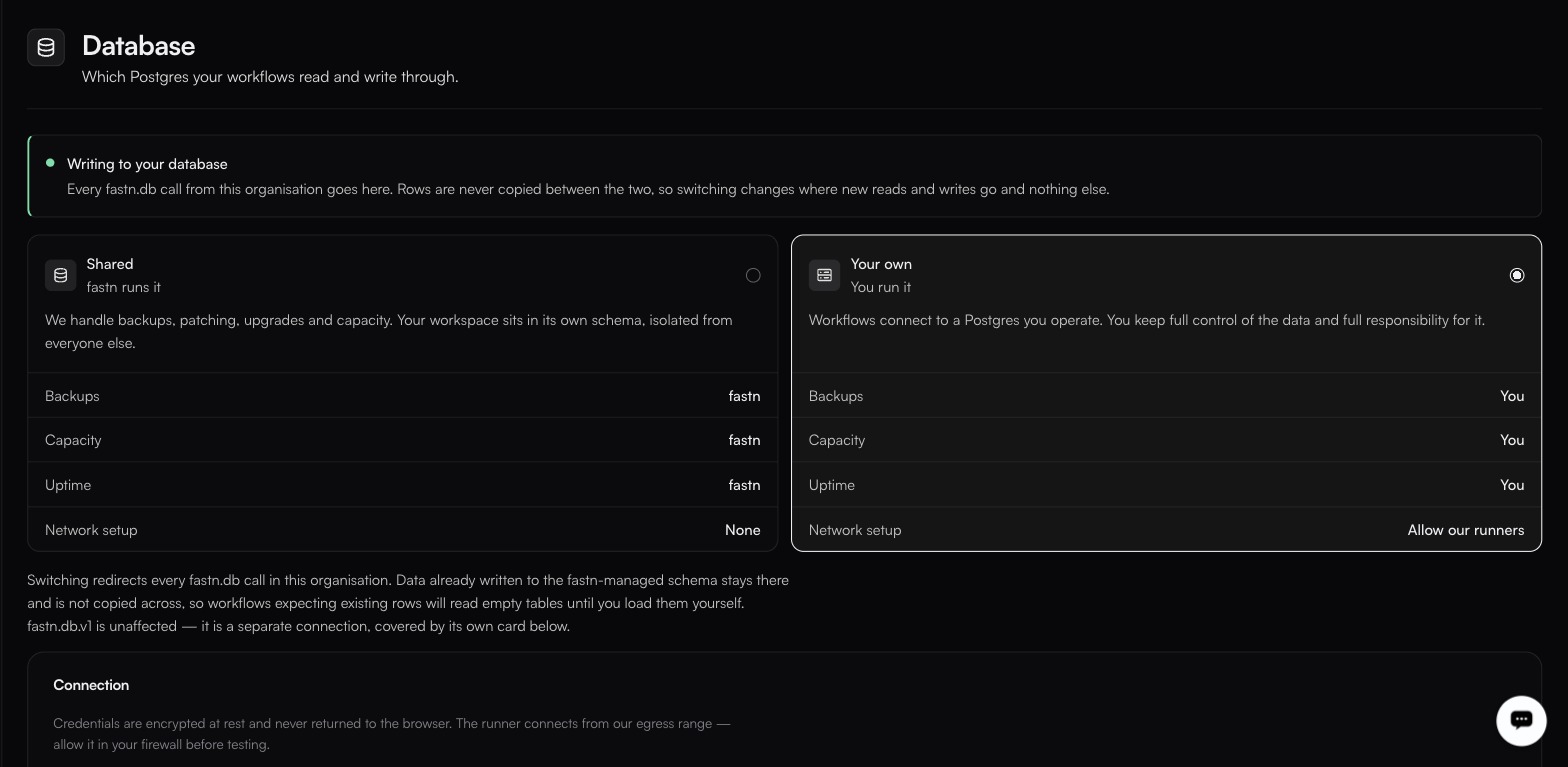The image size is (1568, 767).
Task: Open the chat support bubble
Action: click(x=1521, y=720)
